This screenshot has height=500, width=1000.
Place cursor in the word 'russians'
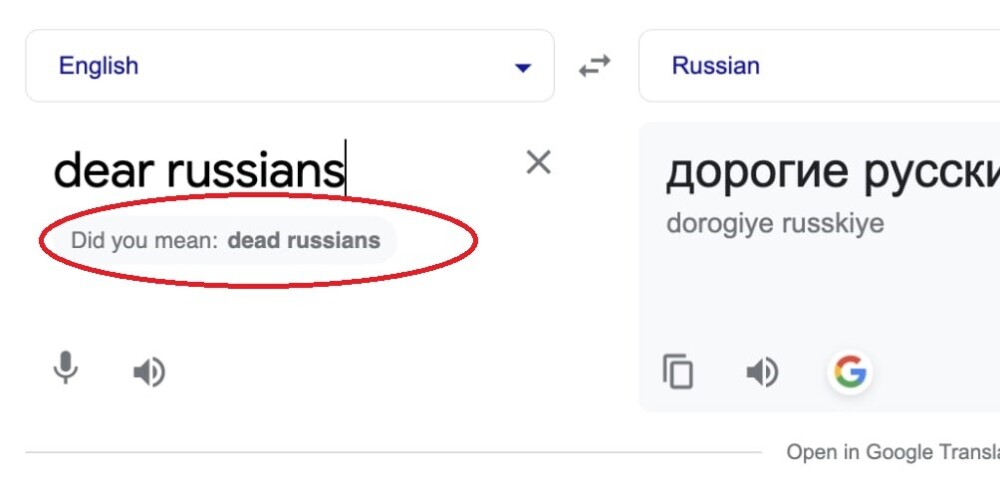coord(255,172)
